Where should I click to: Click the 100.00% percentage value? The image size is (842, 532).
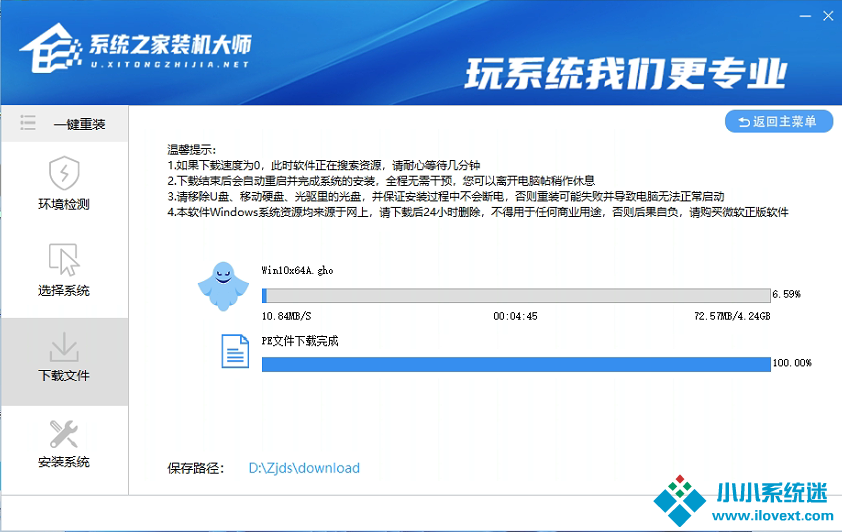792,363
